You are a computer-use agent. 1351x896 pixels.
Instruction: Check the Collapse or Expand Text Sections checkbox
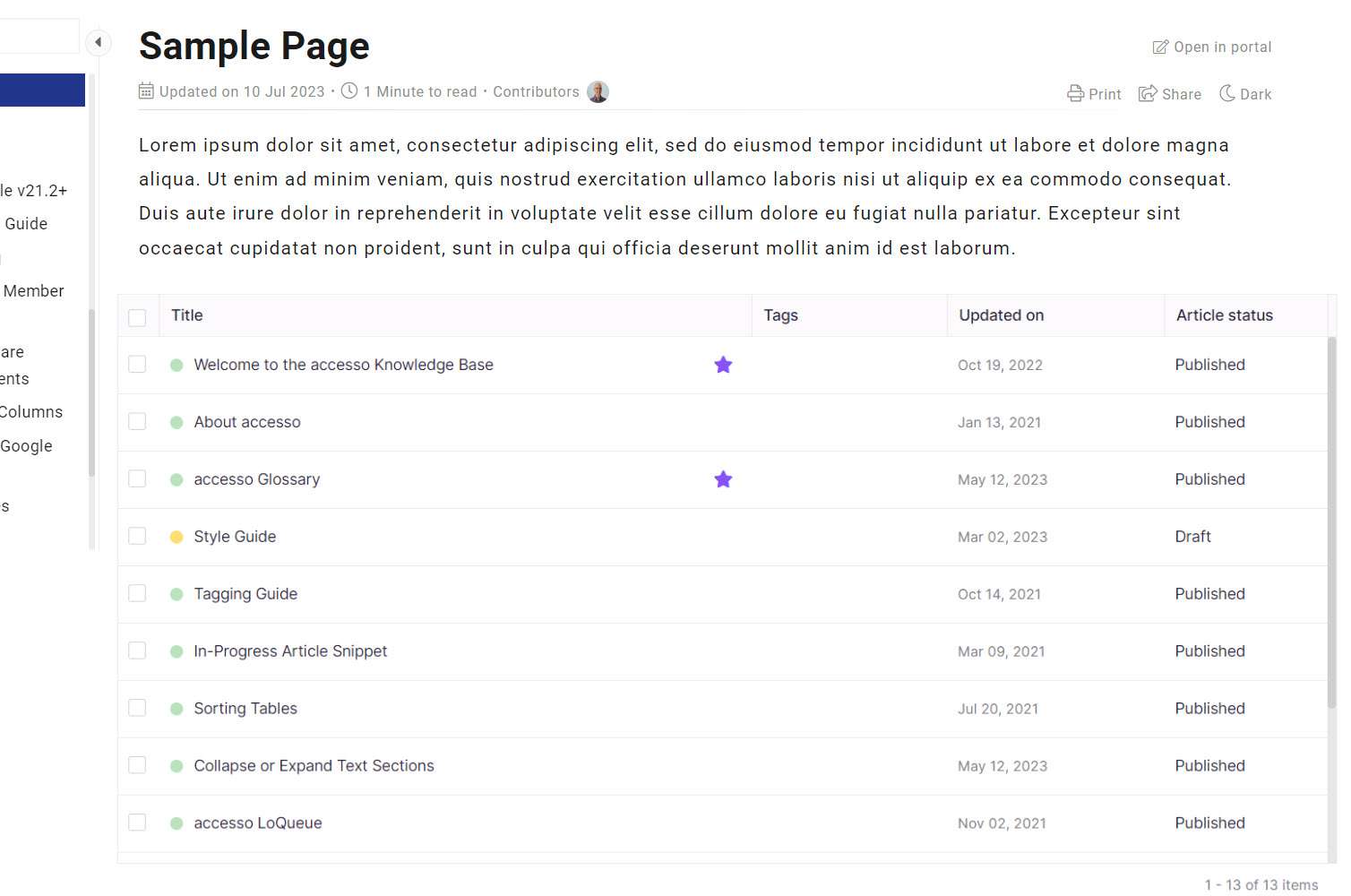click(137, 766)
